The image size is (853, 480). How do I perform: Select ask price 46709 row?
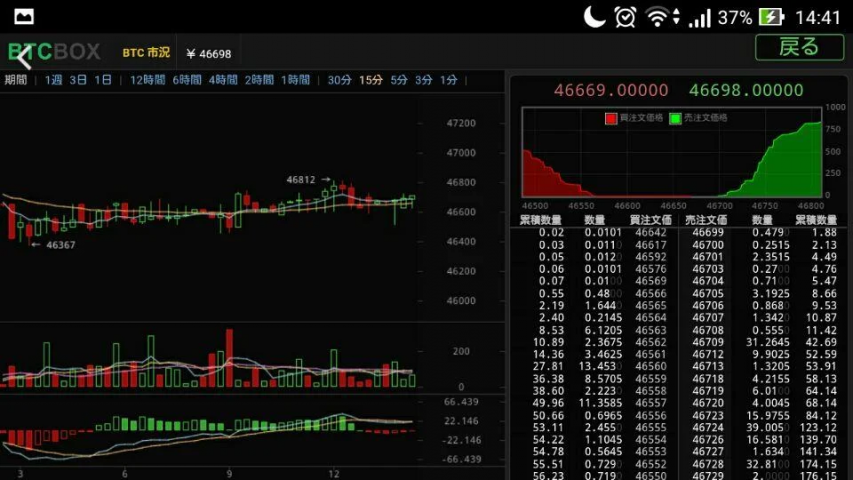(708, 342)
